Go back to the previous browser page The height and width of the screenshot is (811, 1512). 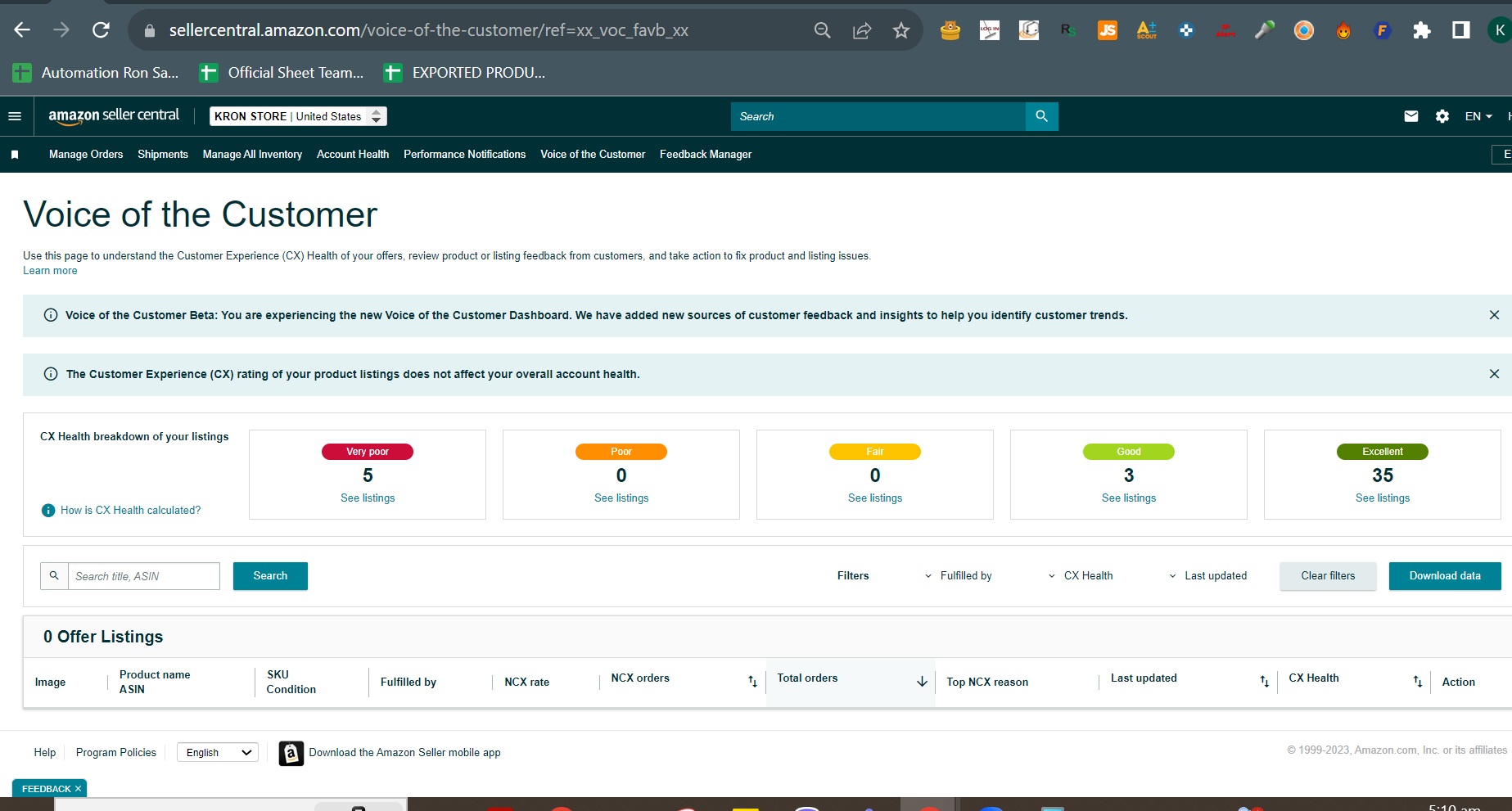click(22, 30)
